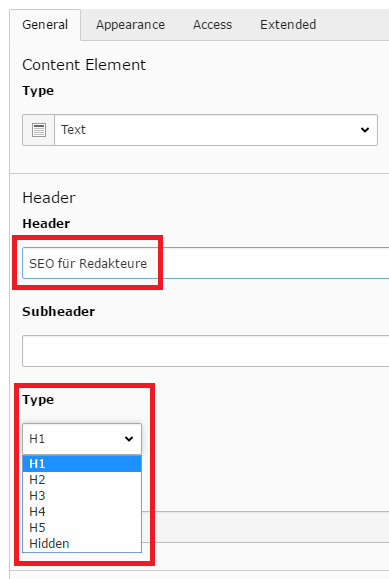This screenshot has width=389, height=579.
Task: Select H1 from the header type list
Action: pyautogui.click(x=82, y=464)
